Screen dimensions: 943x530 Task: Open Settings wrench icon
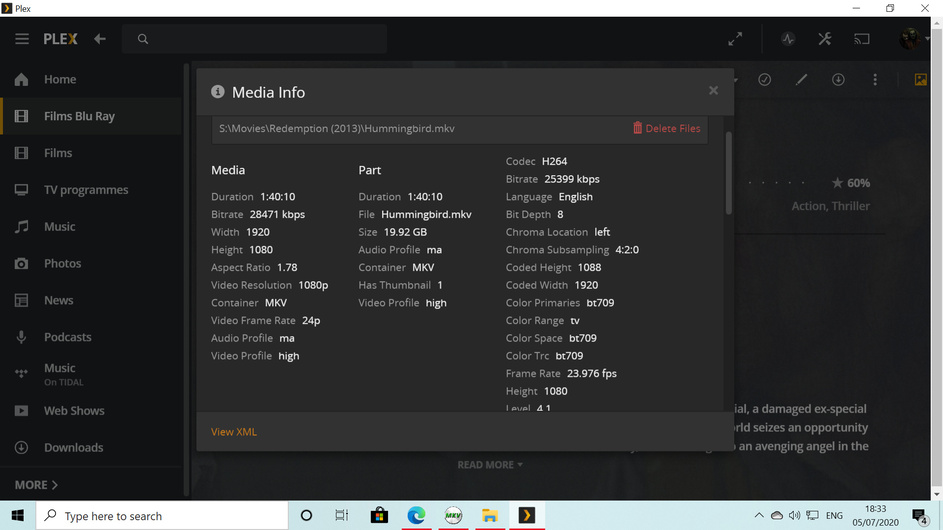825,39
